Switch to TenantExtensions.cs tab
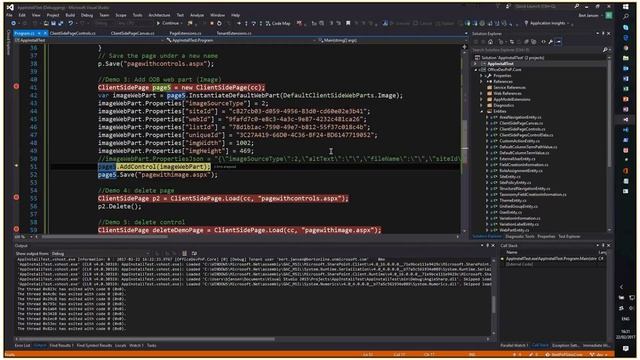Viewport: 640px width, 360px height. coord(234,33)
